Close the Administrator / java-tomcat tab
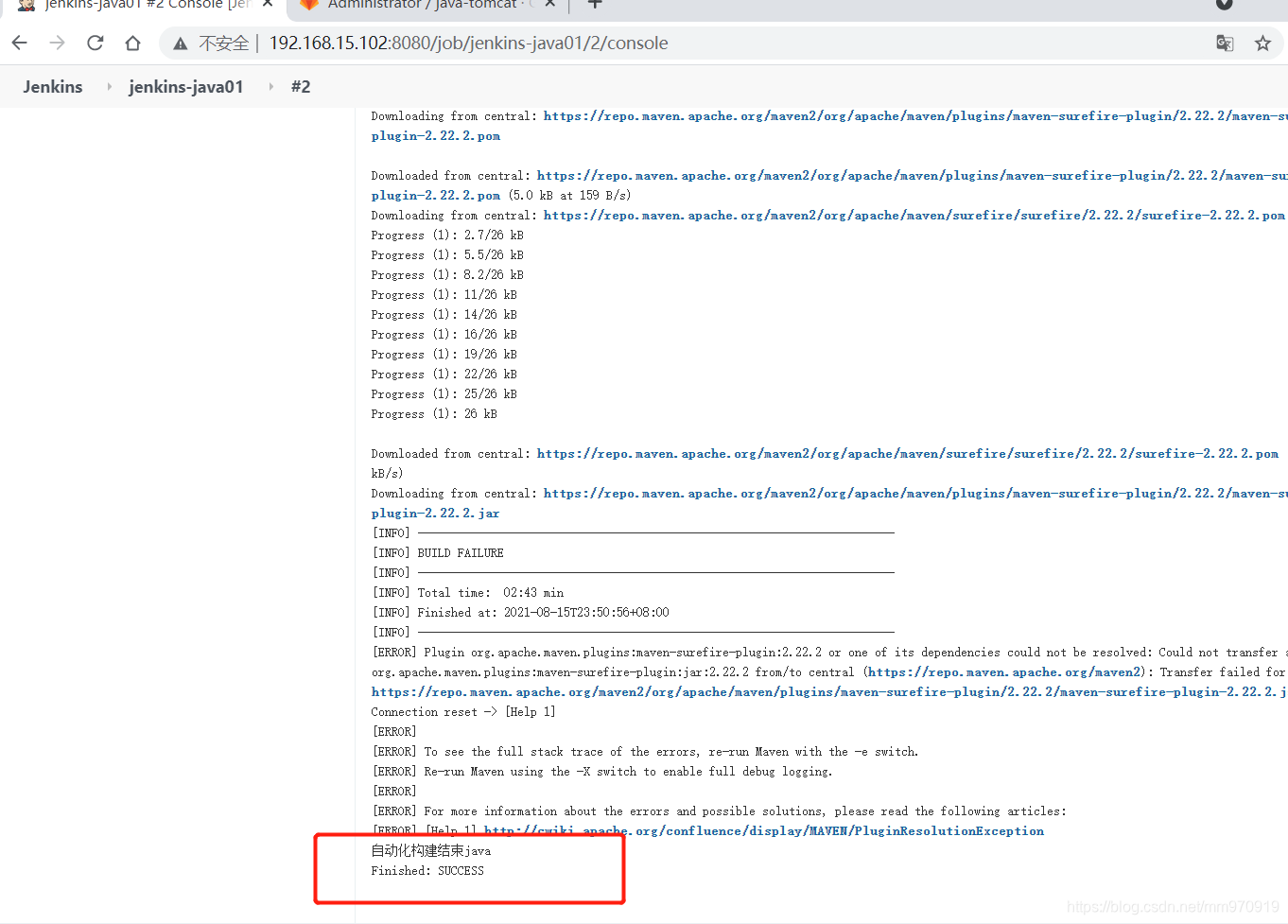Image resolution: width=1288 pixels, height=924 pixels. pos(550,4)
